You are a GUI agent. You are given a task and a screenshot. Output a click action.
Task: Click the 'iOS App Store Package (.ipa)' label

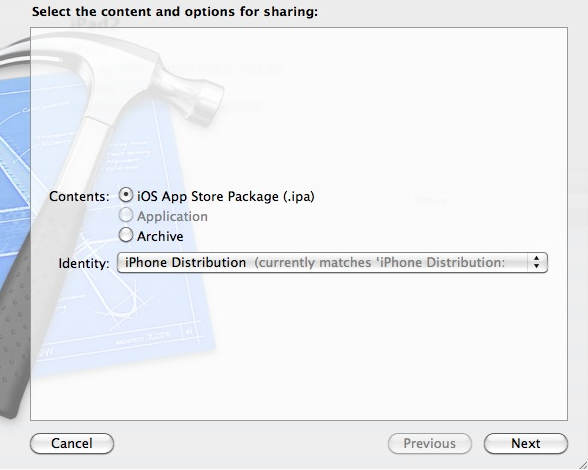point(226,197)
